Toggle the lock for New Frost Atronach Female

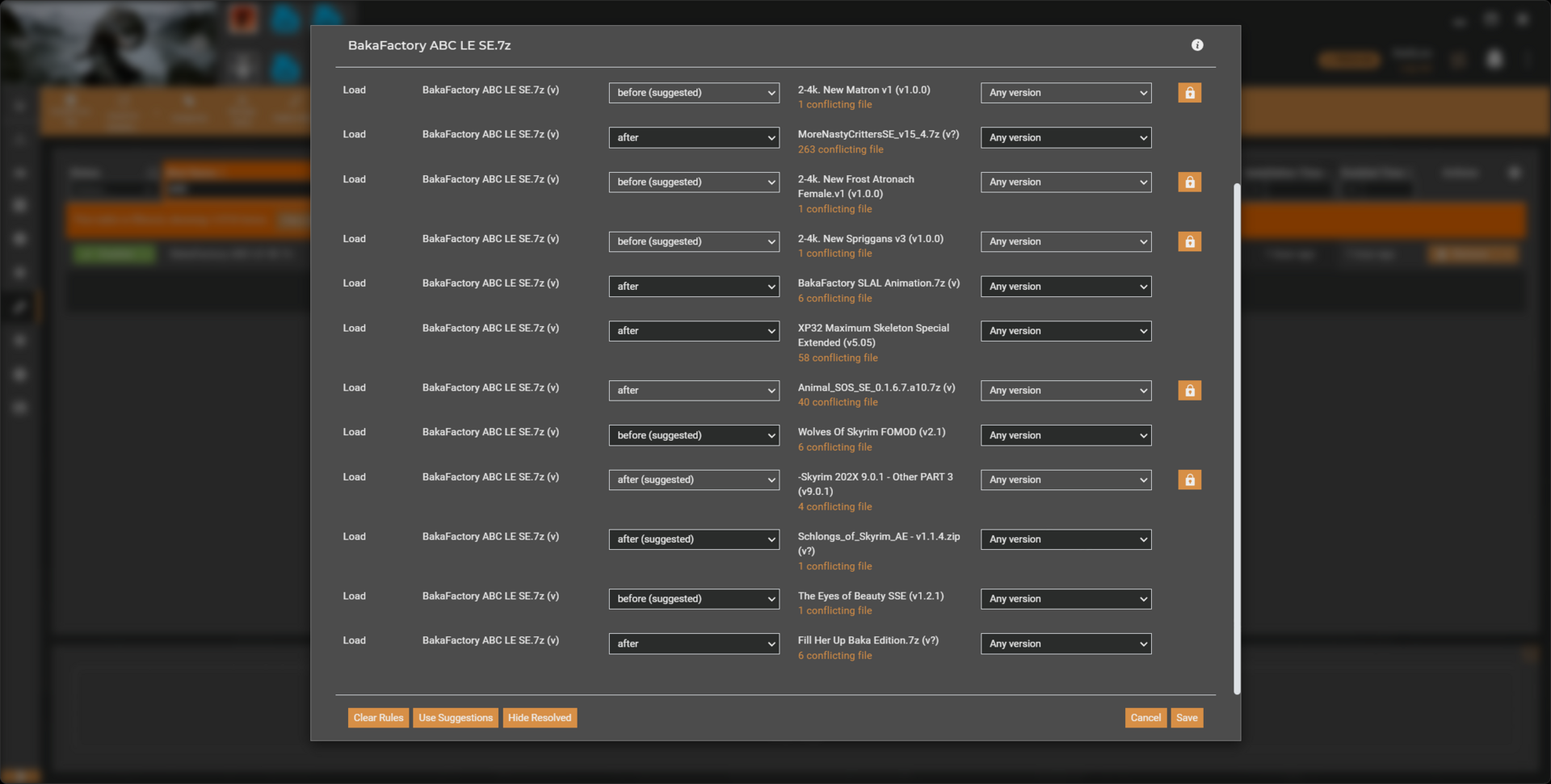(1189, 182)
